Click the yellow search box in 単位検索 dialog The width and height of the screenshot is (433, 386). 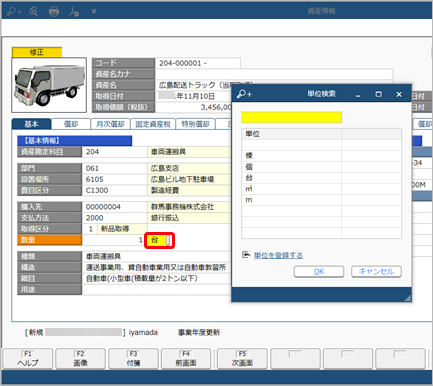[x=292, y=117]
